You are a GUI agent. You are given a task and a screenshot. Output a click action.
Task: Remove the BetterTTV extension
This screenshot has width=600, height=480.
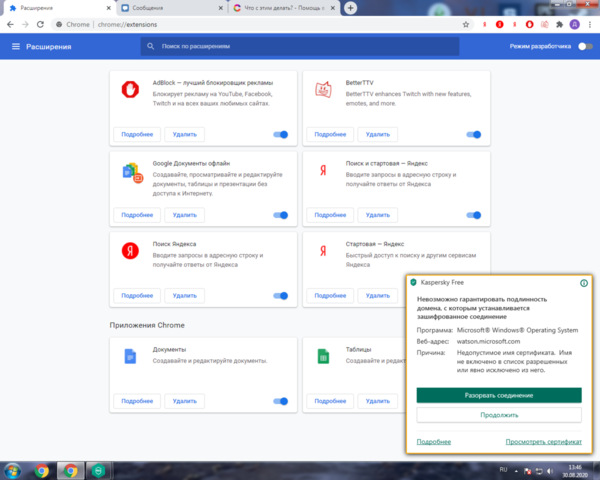coord(378,134)
